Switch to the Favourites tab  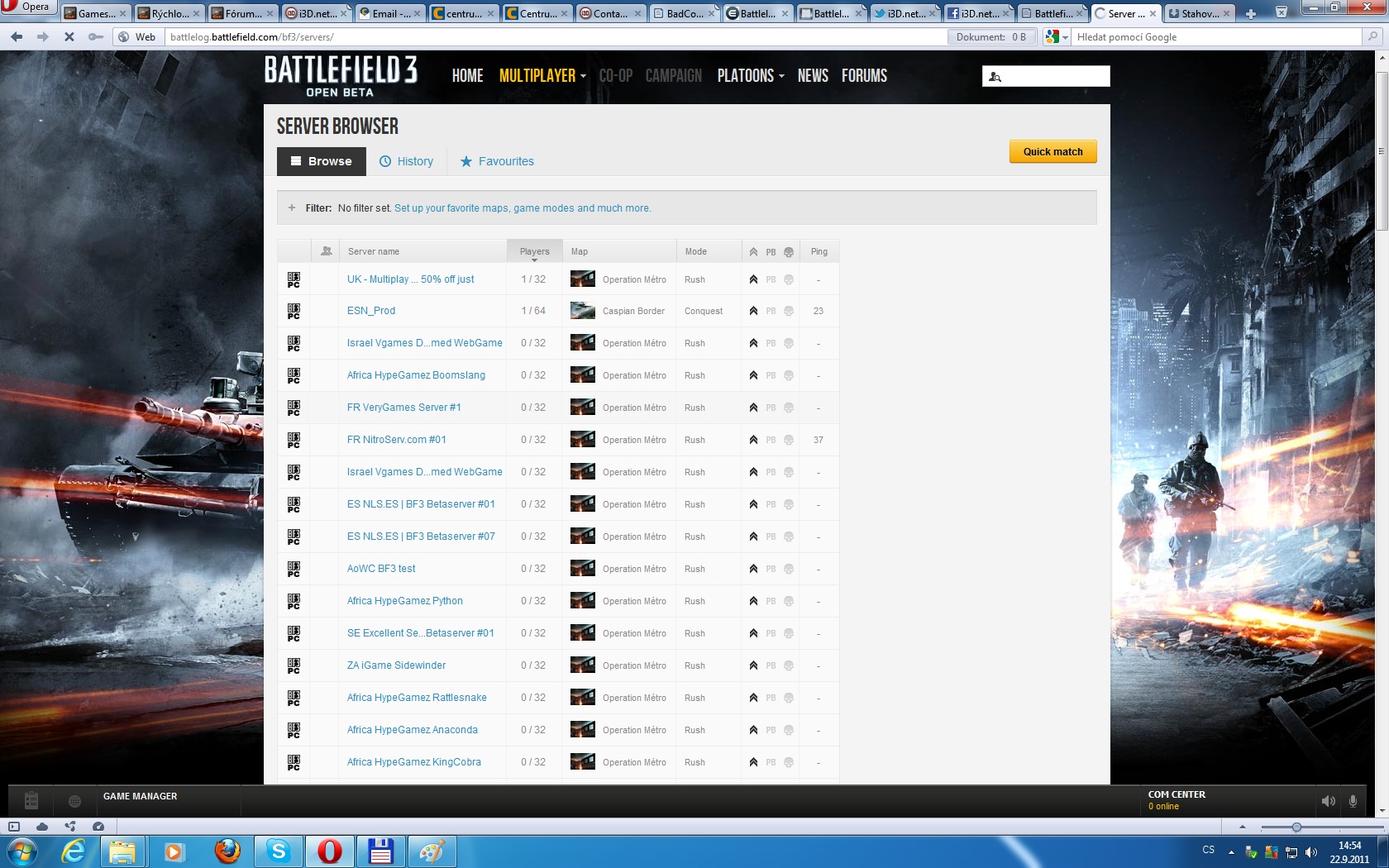coord(497,161)
